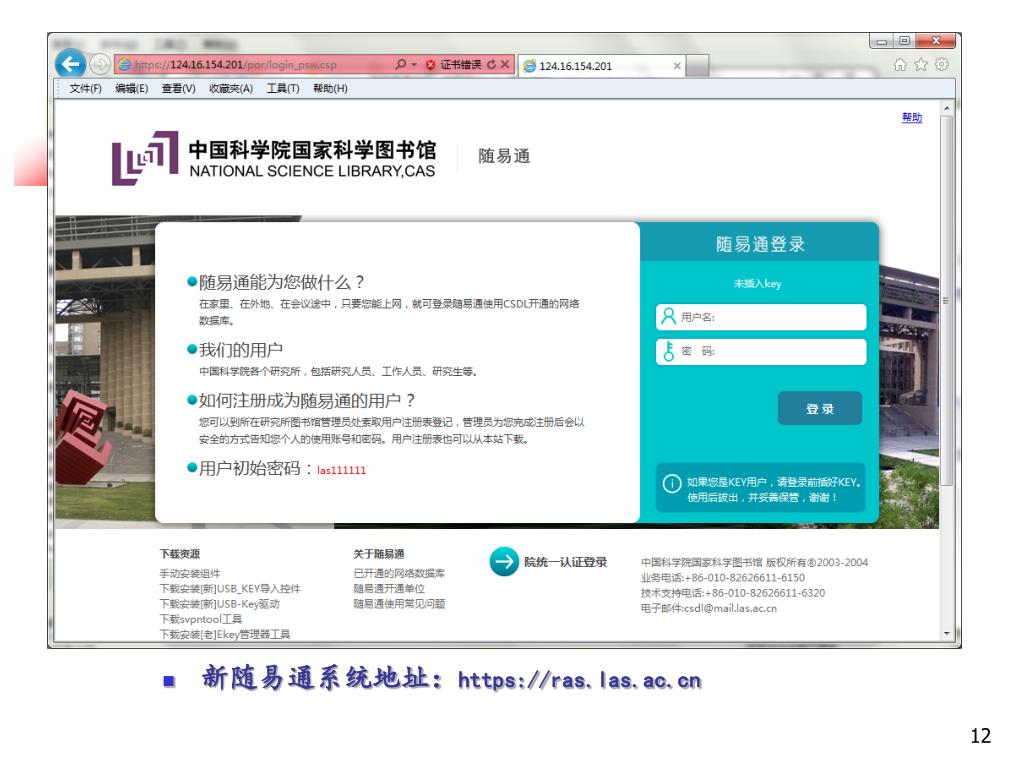Click the 技术支持电话 +86-010-82626611-6320 text
Viewport: 1024px width, 768px height.
pyautogui.click(x=733, y=593)
